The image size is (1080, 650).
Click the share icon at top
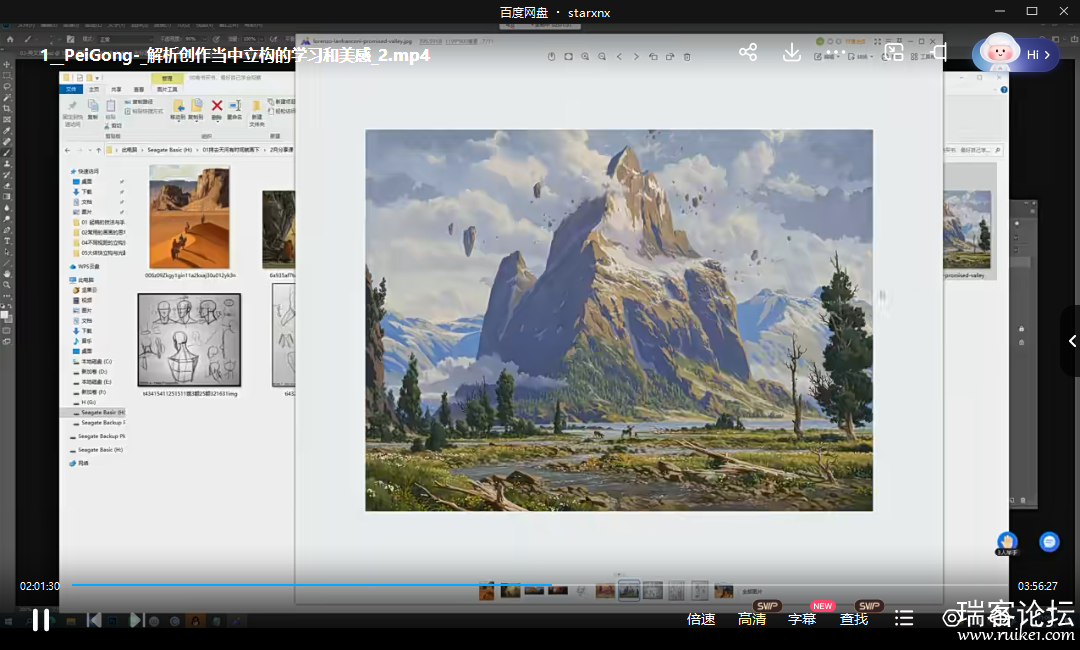[x=747, y=52]
